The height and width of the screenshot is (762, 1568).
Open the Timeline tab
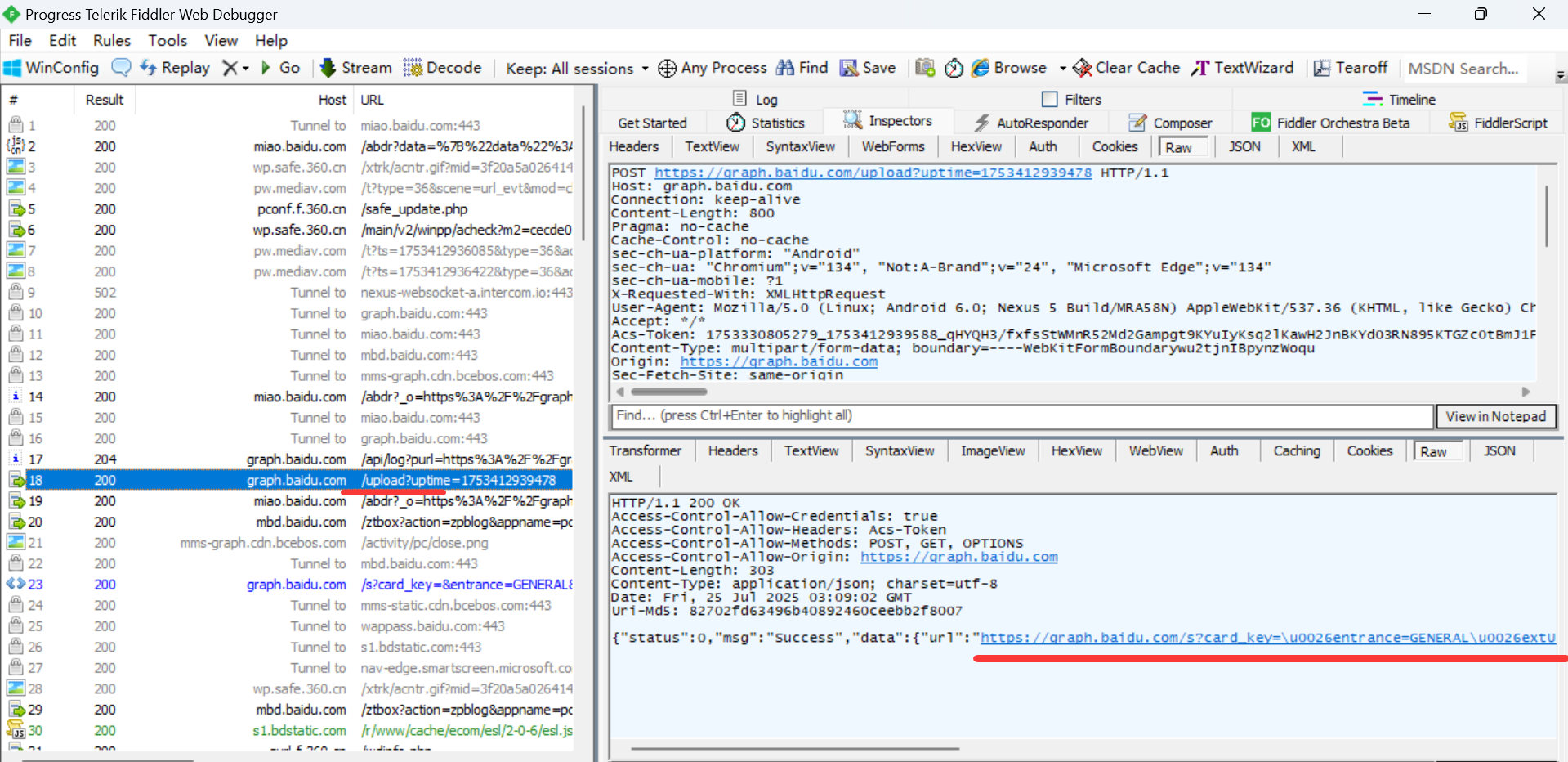point(1399,99)
